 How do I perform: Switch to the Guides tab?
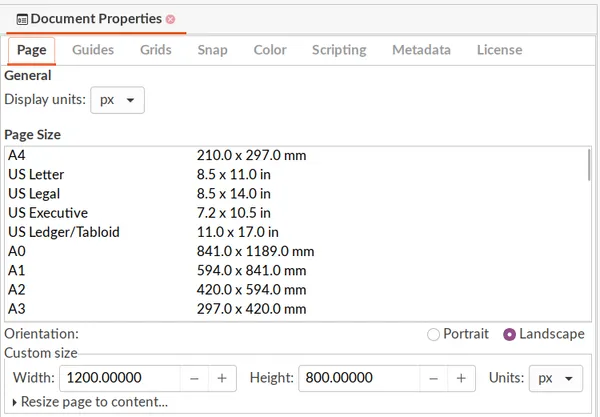(93, 50)
